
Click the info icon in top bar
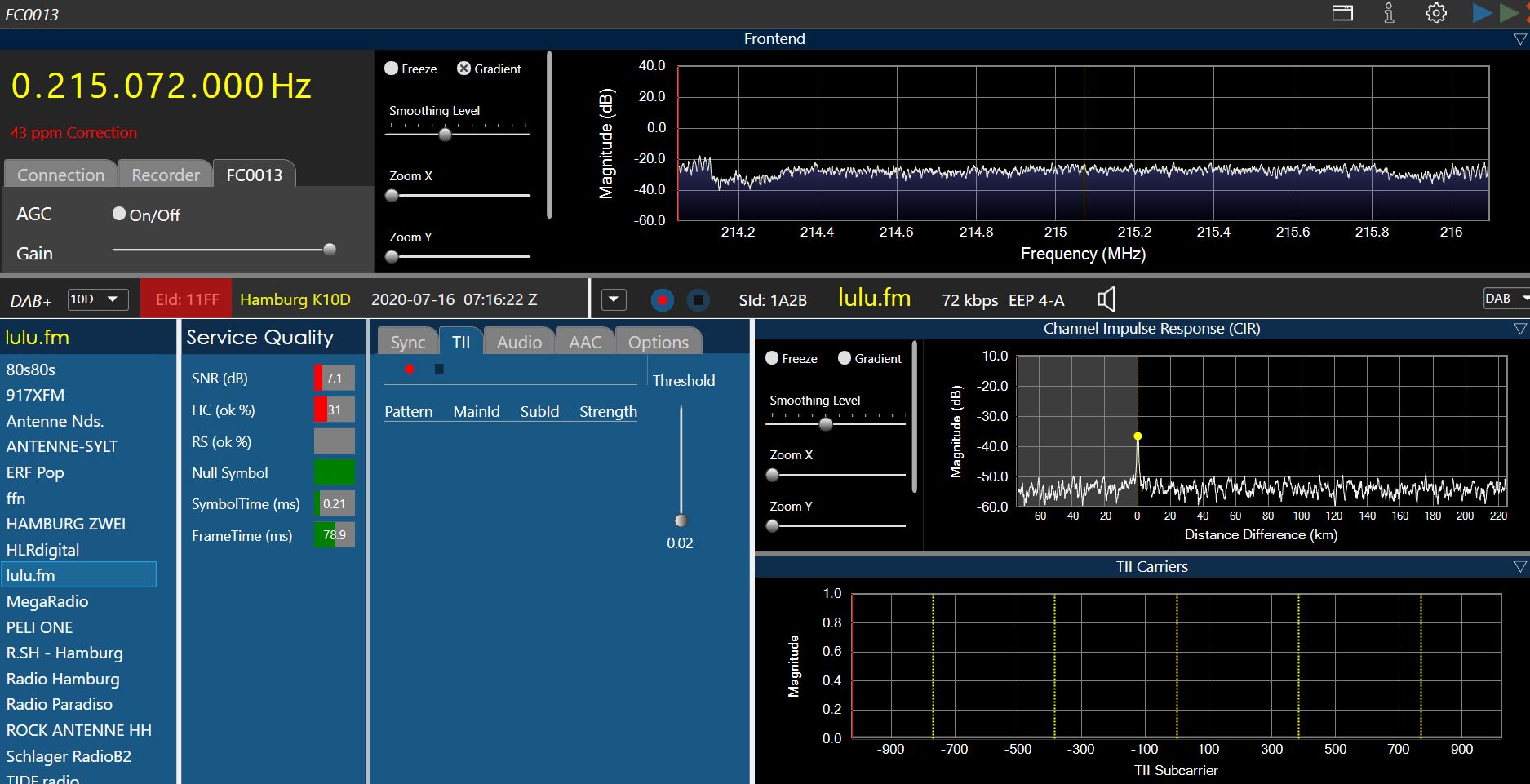point(1389,13)
